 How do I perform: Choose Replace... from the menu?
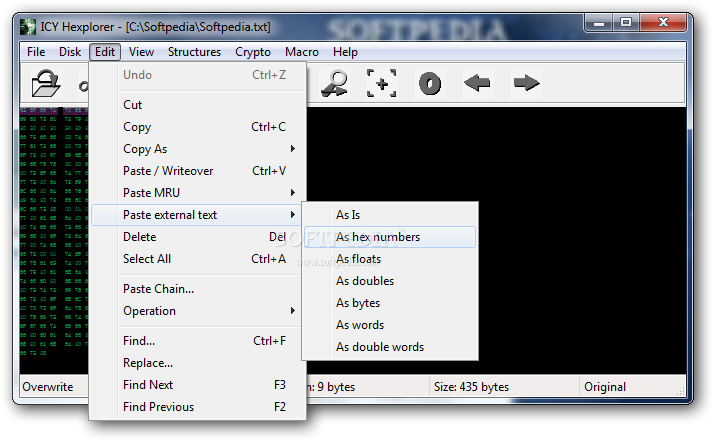pyautogui.click(x=197, y=363)
